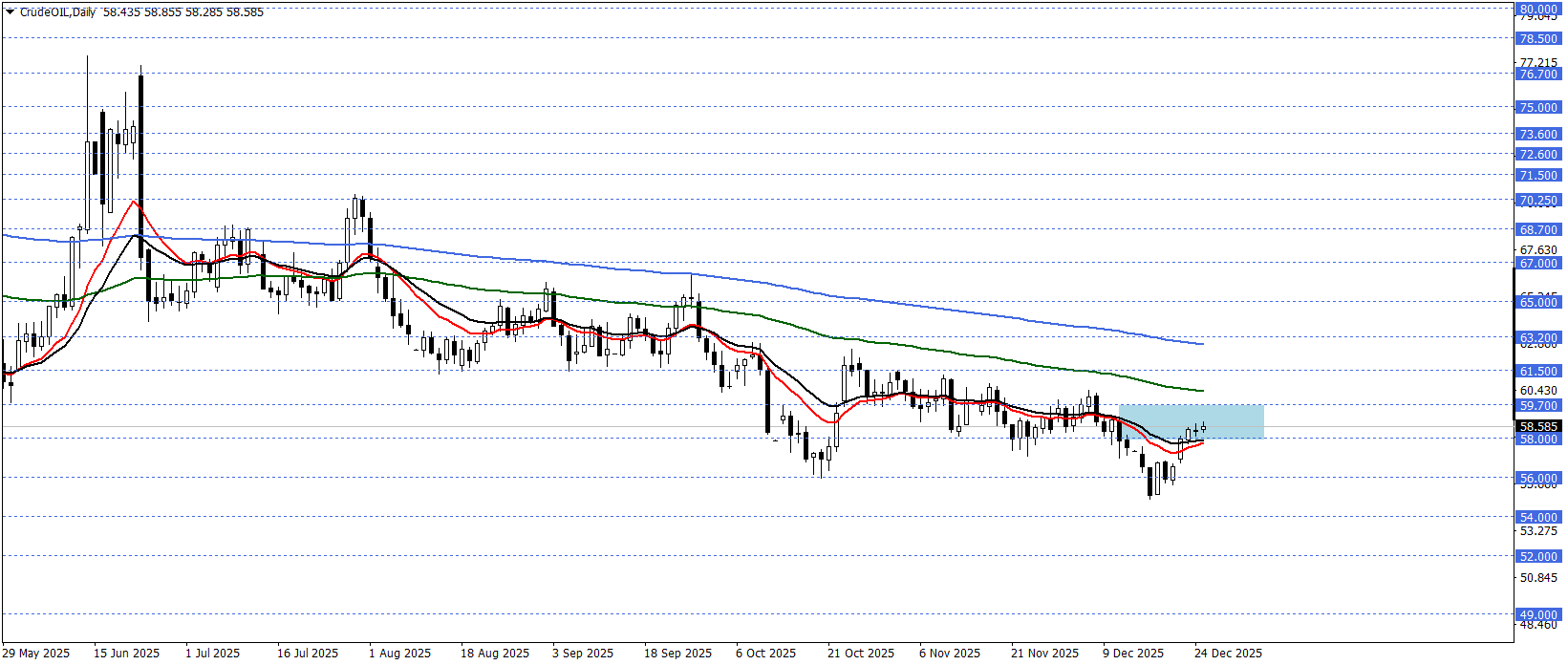Click the black current price label 58.585
This screenshot has height=665, width=1568.
(1538, 426)
